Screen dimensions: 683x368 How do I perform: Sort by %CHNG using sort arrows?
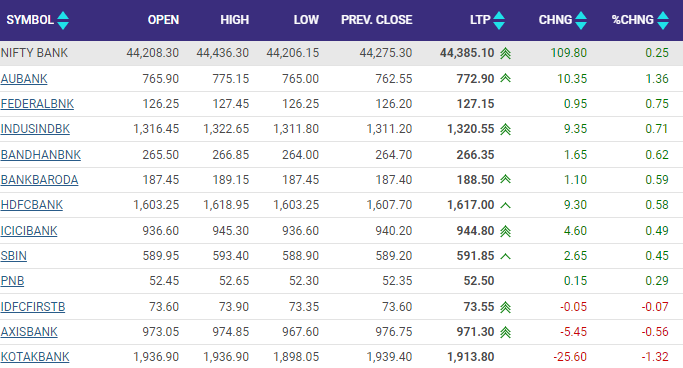pos(663,20)
